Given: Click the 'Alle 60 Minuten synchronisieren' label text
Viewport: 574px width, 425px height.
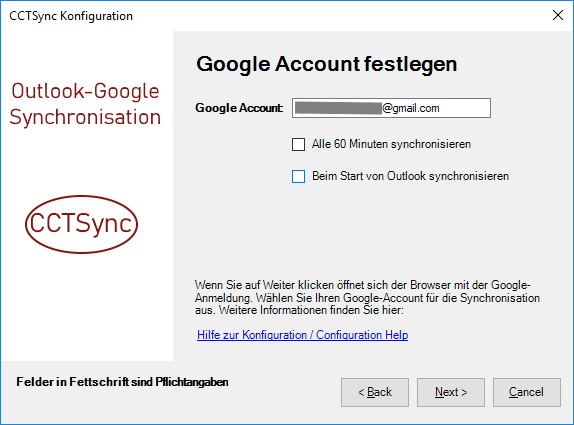Looking at the screenshot, I should click(x=391, y=144).
